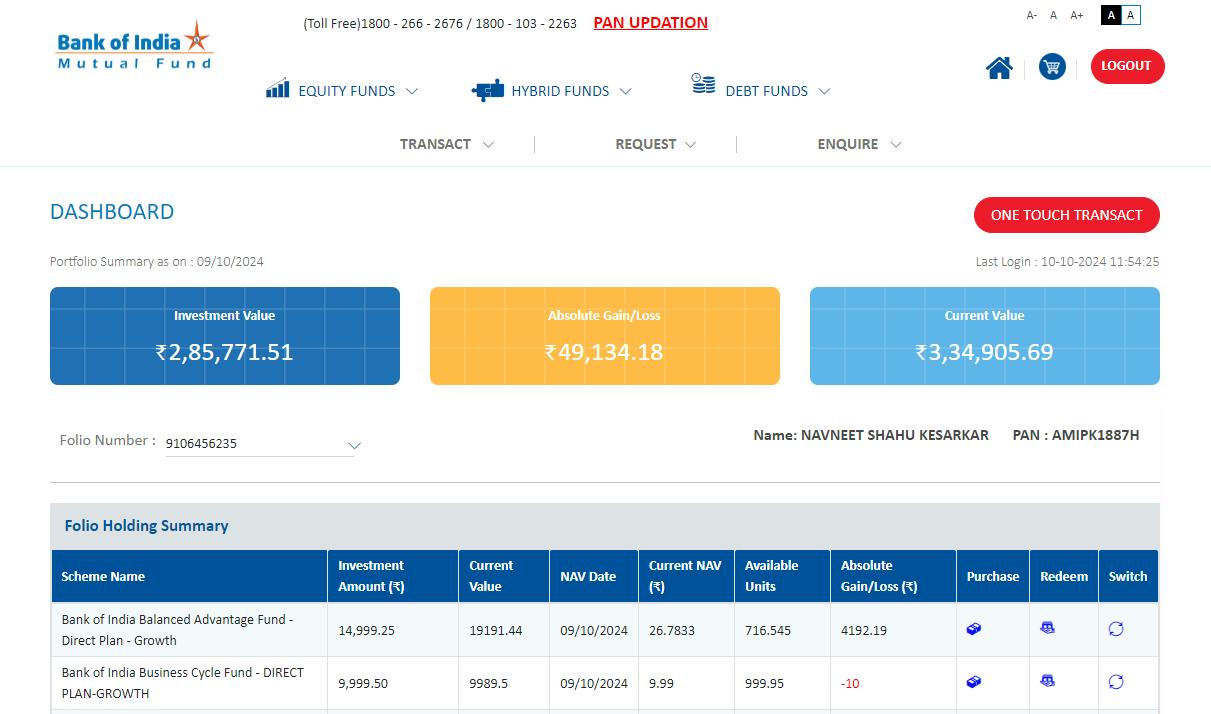Reset font size with normal A
The height and width of the screenshot is (714, 1211).
coord(1053,15)
